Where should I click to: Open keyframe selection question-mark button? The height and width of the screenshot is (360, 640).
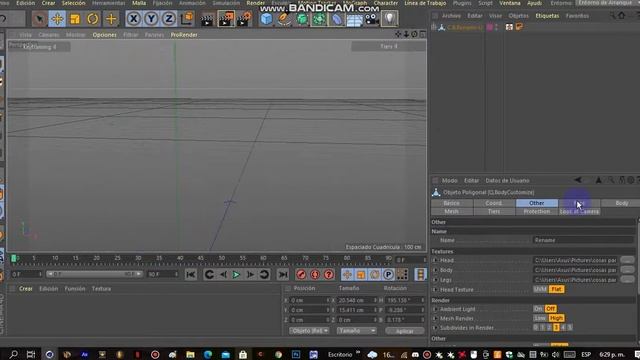coord(329,274)
